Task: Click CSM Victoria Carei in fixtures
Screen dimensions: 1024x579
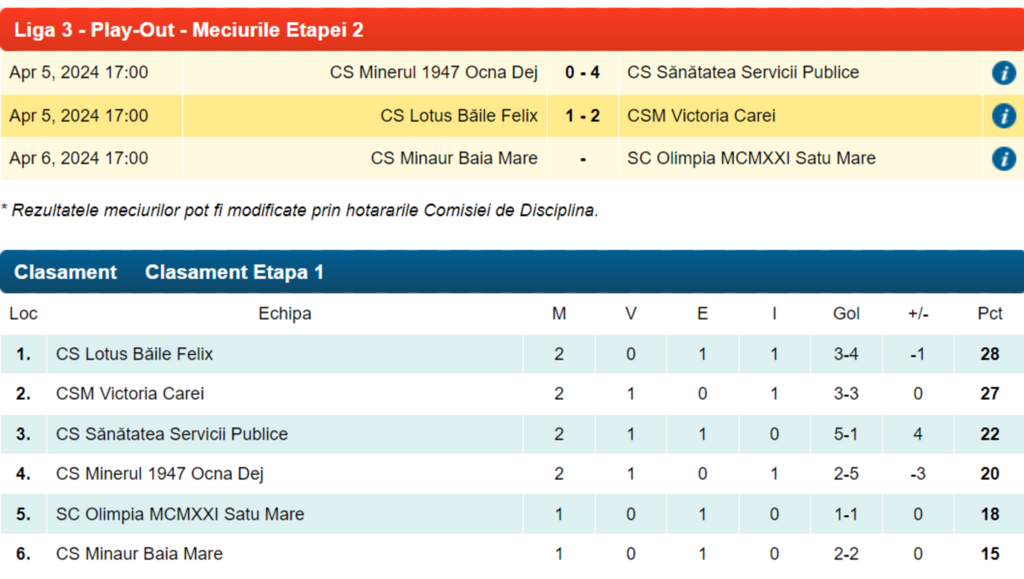Action: coord(701,116)
